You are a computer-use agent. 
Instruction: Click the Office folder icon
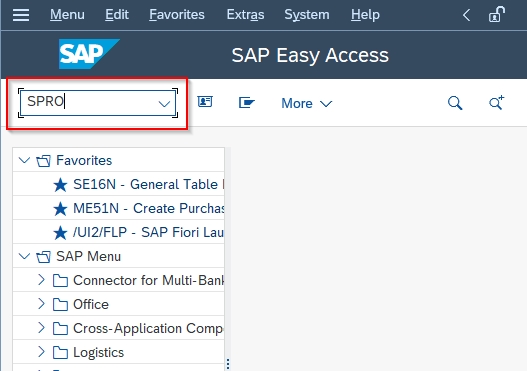click(x=60, y=304)
